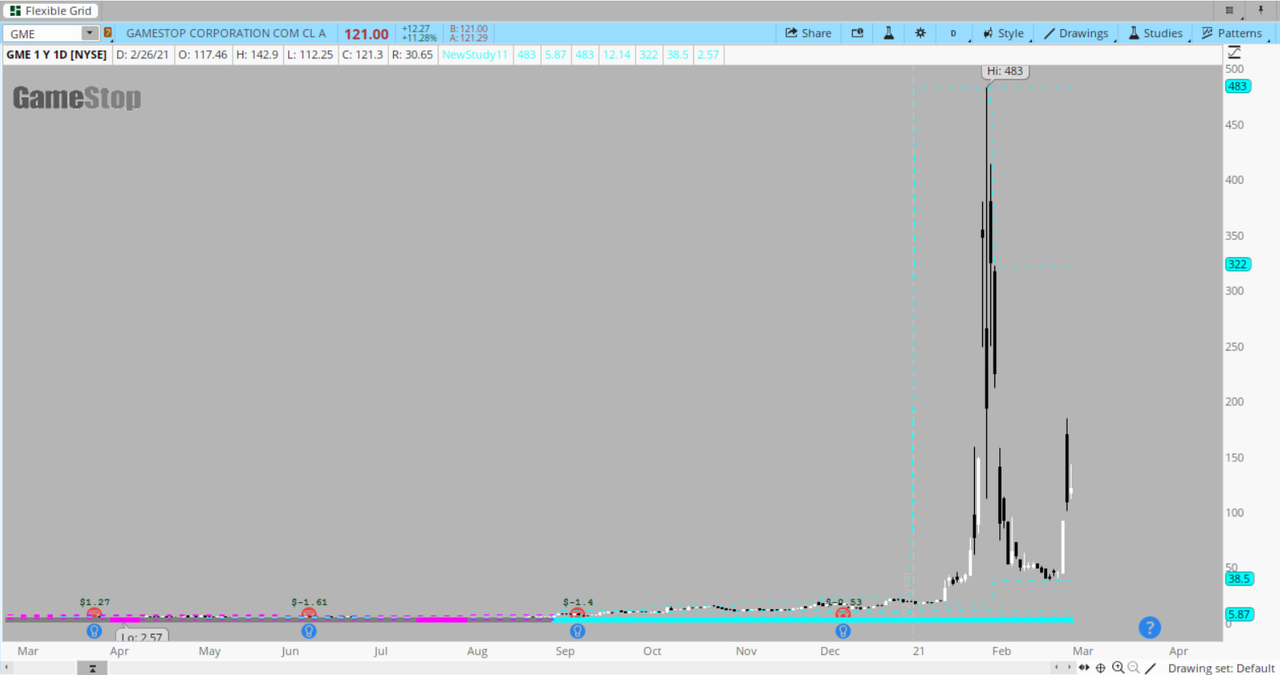Open the alert/camera icon next to Share
The width and height of the screenshot is (1280, 675).
(857, 33)
